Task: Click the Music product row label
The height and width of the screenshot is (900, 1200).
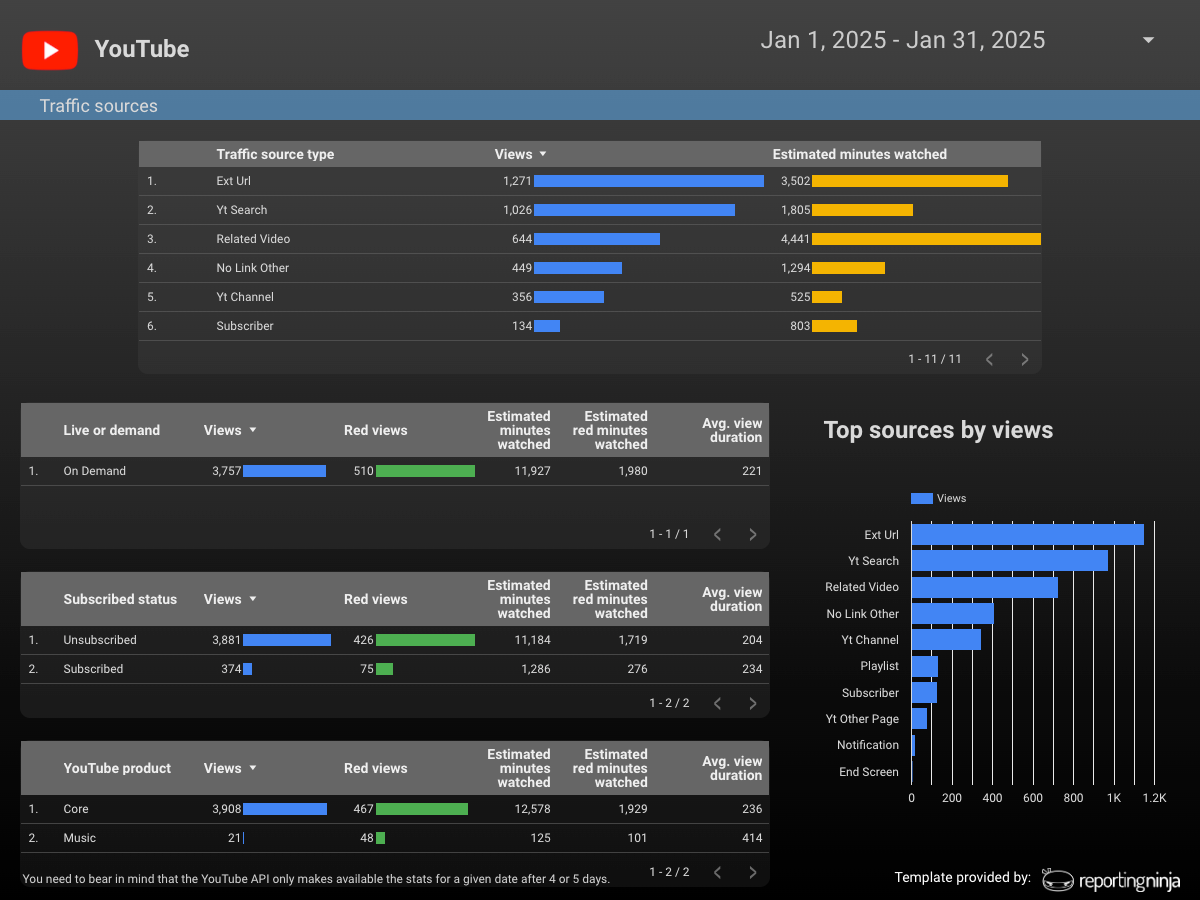Action: pyautogui.click(x=80, y=838)
